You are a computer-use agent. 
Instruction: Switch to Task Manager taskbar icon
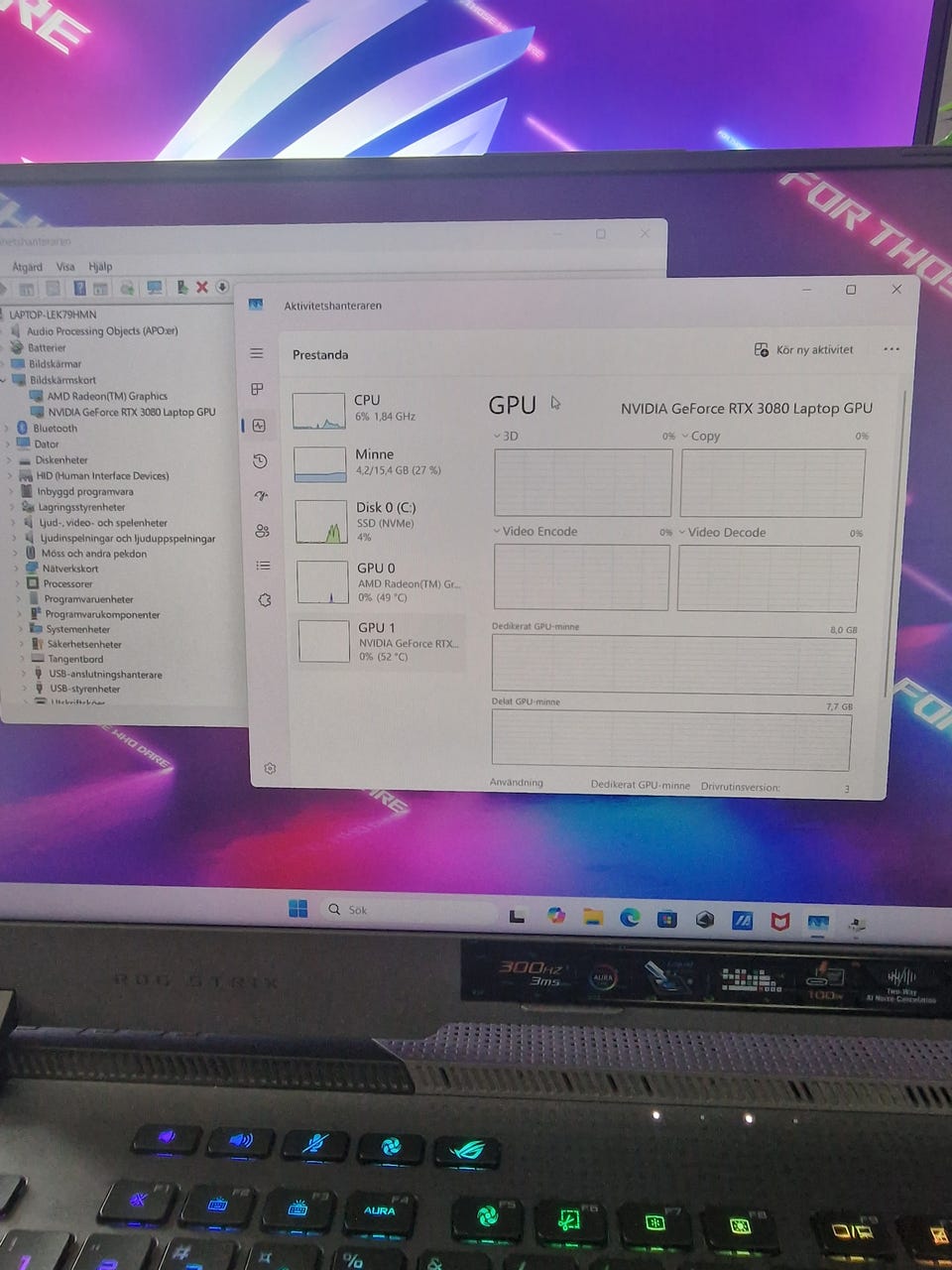[818, 923]
